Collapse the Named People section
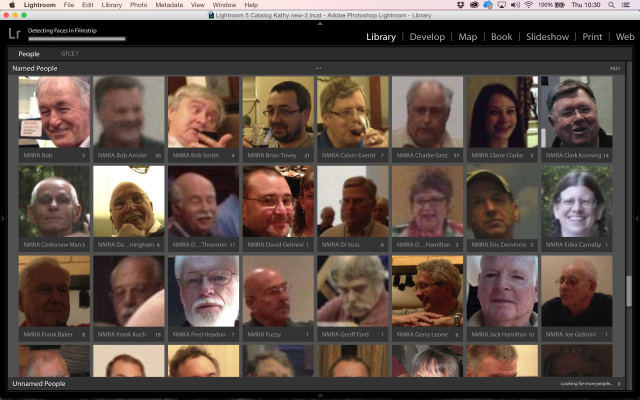640x400 pixels. (x=35, y=69)
